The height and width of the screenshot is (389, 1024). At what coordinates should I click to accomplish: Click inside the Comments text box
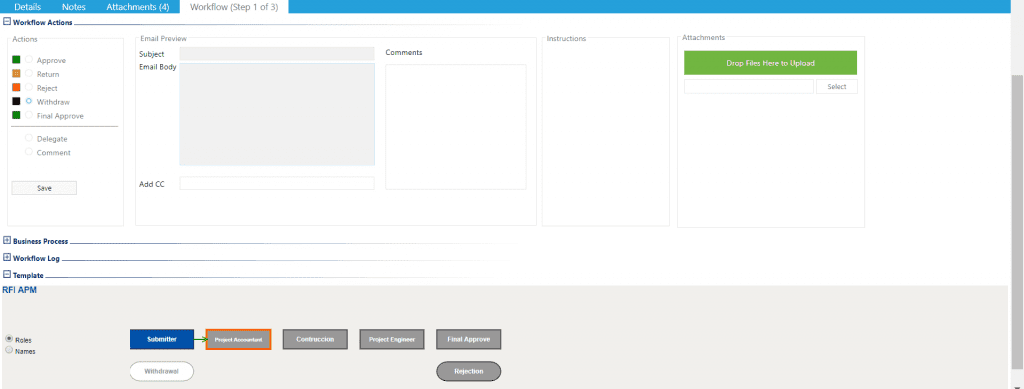click(456, 127)
